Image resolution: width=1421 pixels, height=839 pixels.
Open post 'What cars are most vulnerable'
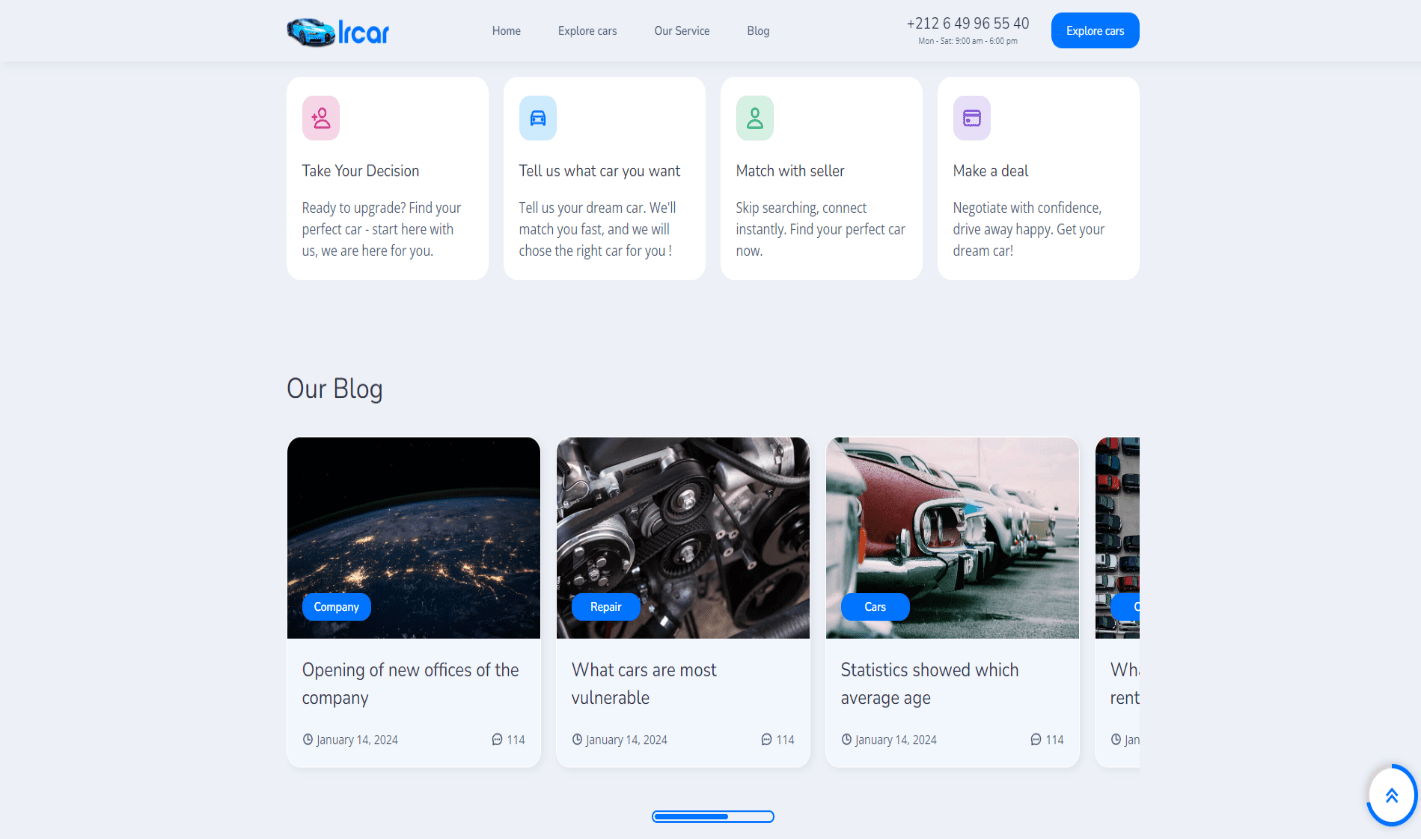point(644,684)
